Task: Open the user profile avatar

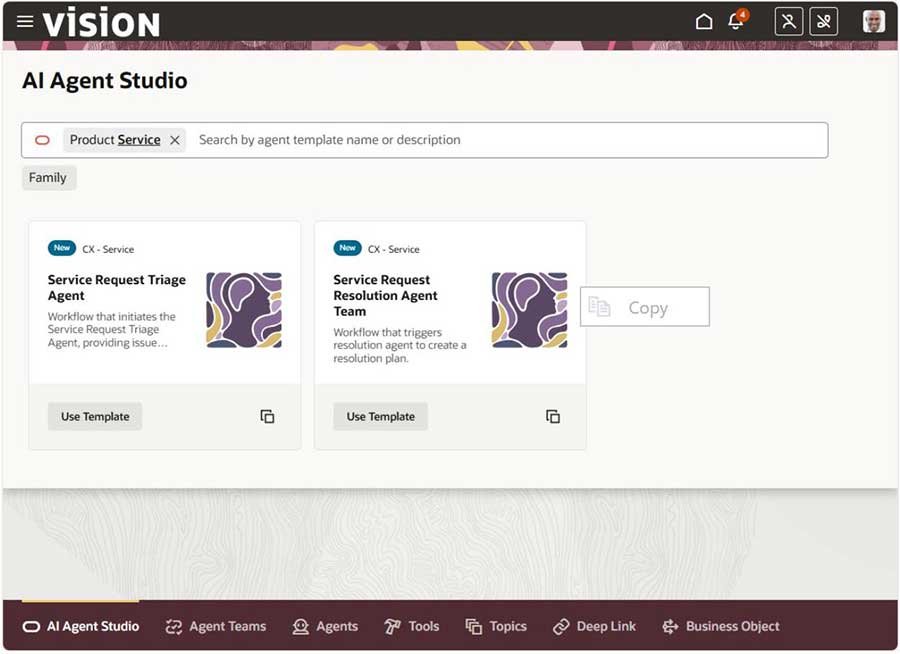Action: click(873, 22)
